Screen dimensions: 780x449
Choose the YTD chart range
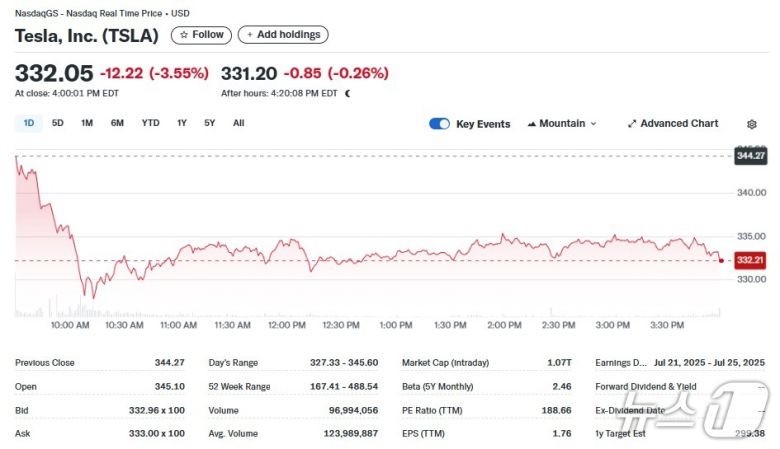click(150, 123)
